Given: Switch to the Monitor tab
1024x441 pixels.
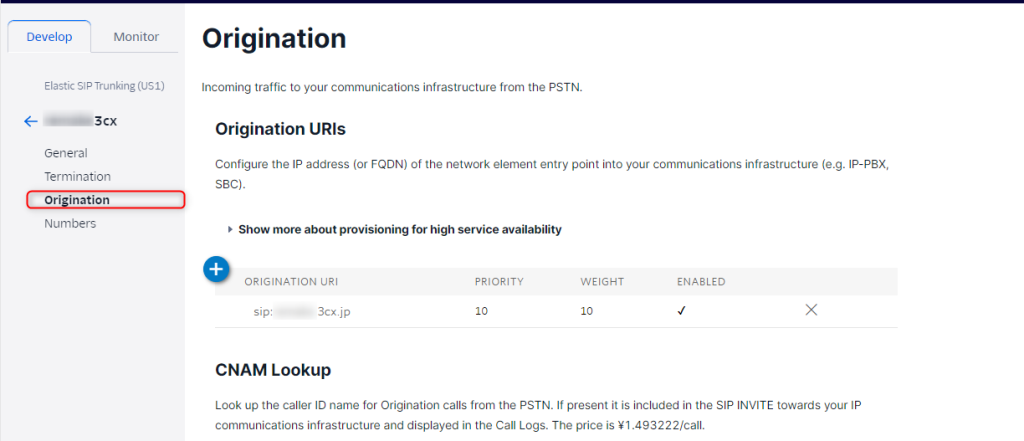Looking at the screenshot, I should pyautogui.click(x=136, y=37).
